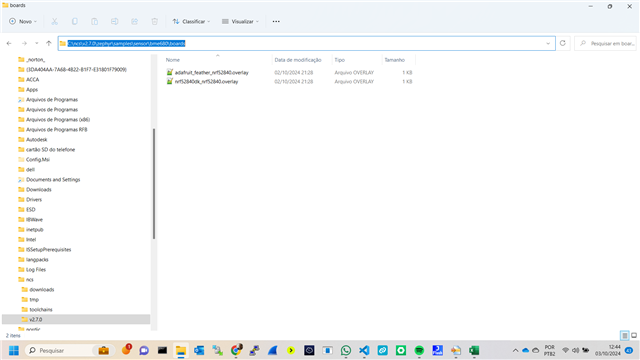This screenshot has width=640, height=360.
Task: Open the Novo (new item) menu
Action: pyautogui.click(x=23, y=21)
